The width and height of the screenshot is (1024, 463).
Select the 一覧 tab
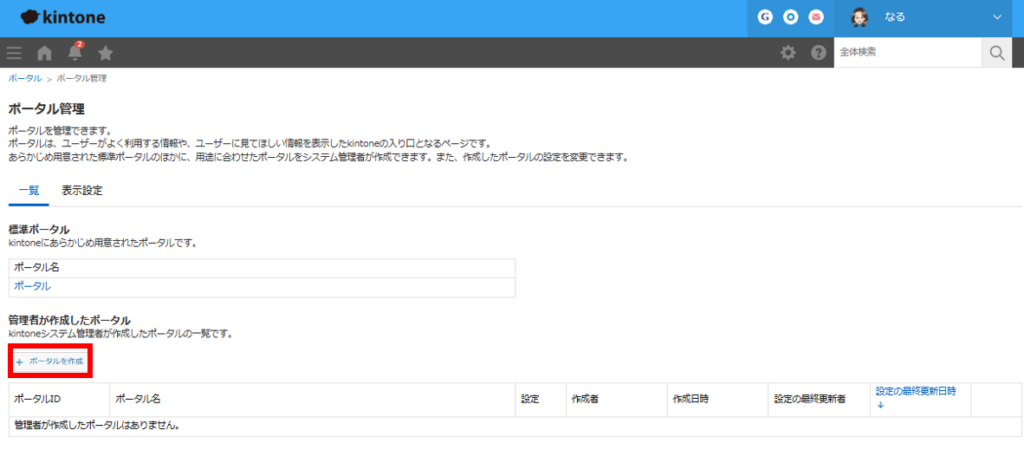[28, 190]
